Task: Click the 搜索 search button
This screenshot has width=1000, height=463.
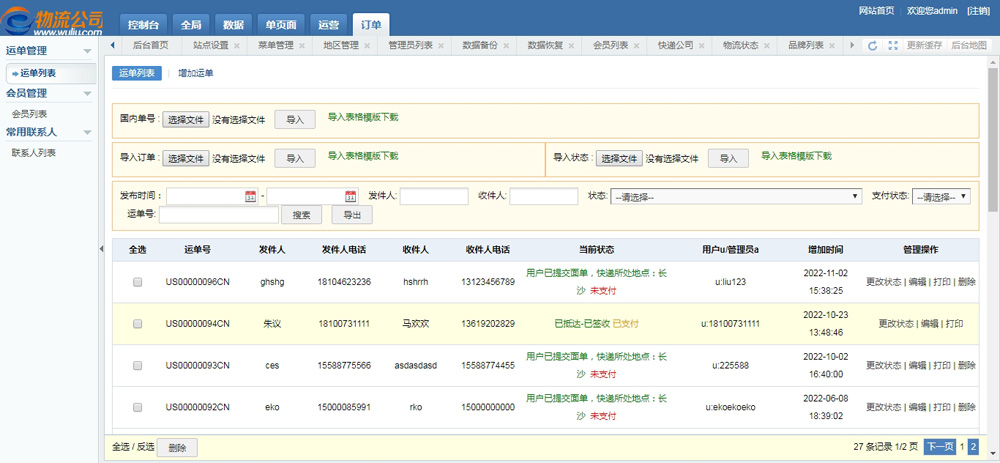Action: coord(301,215)
